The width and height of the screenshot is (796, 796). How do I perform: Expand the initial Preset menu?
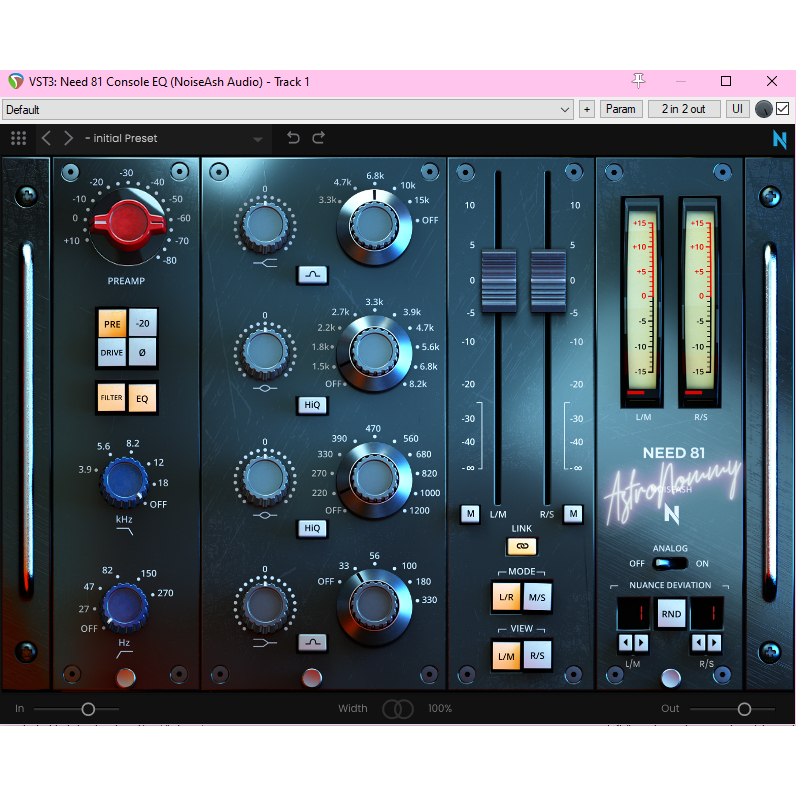[x=173, y=139]
